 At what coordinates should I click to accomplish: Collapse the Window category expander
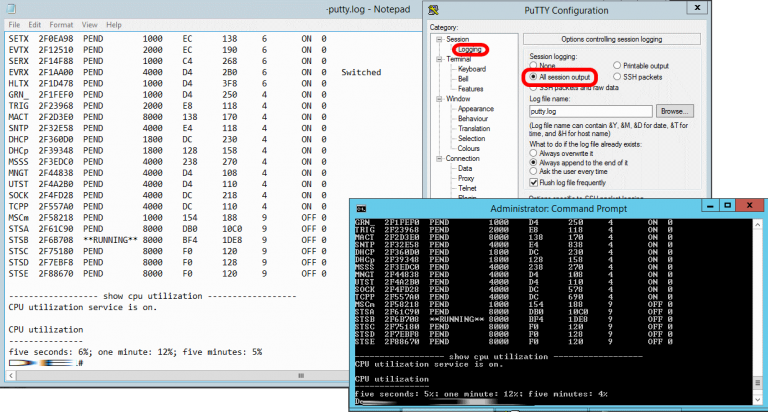point(437,99)
